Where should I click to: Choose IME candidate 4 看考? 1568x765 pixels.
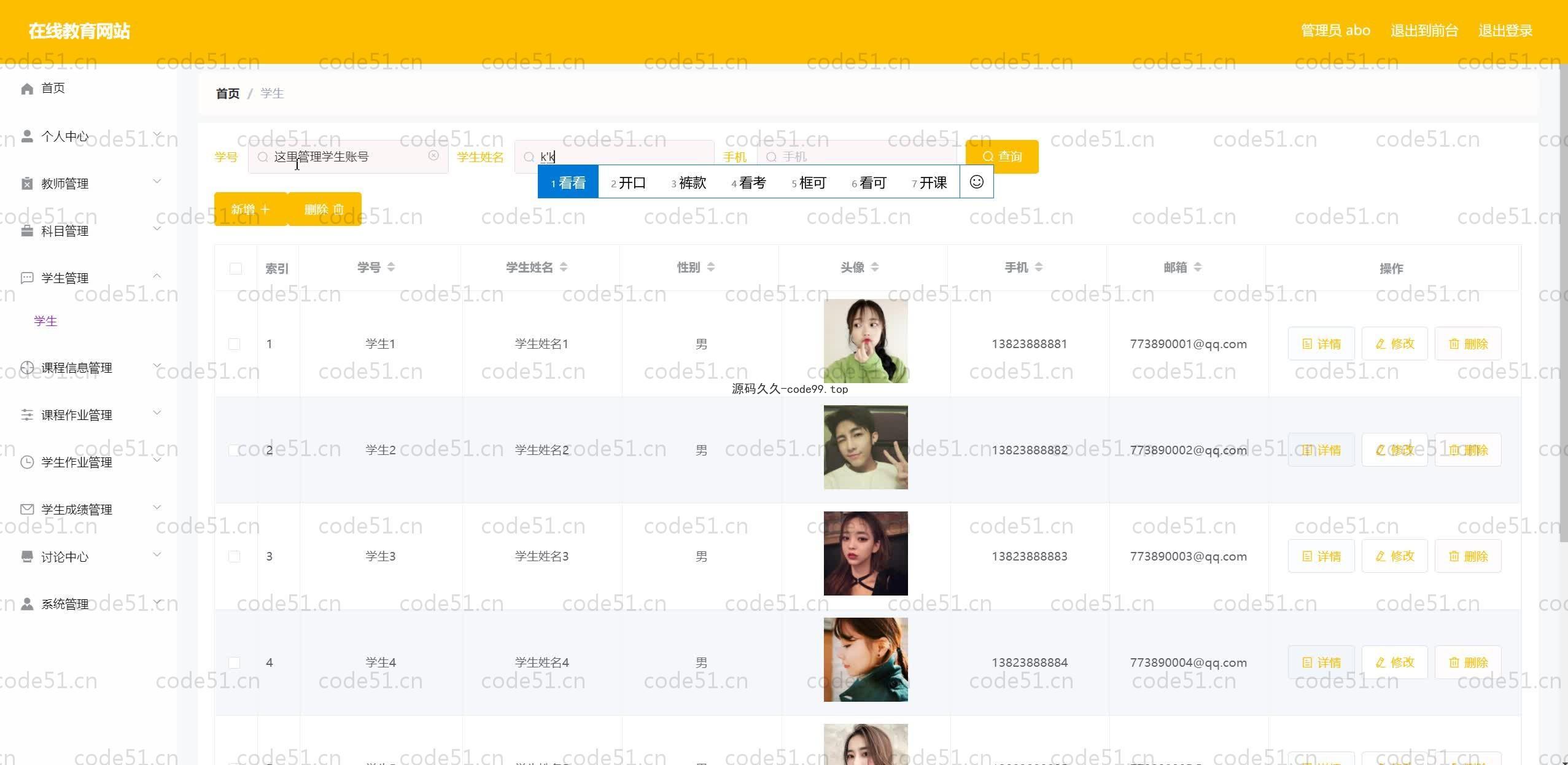tap(748, 182)
